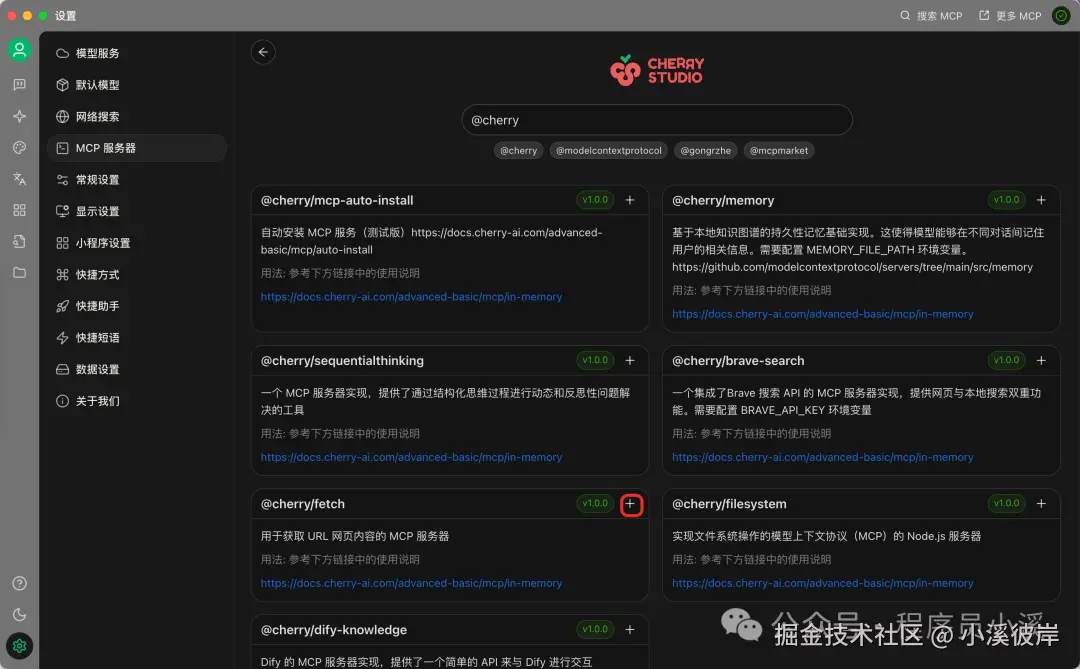Open 网络搜索 settings section
The height and width of the screenshot is (669, 1080).
coord(136,116)
